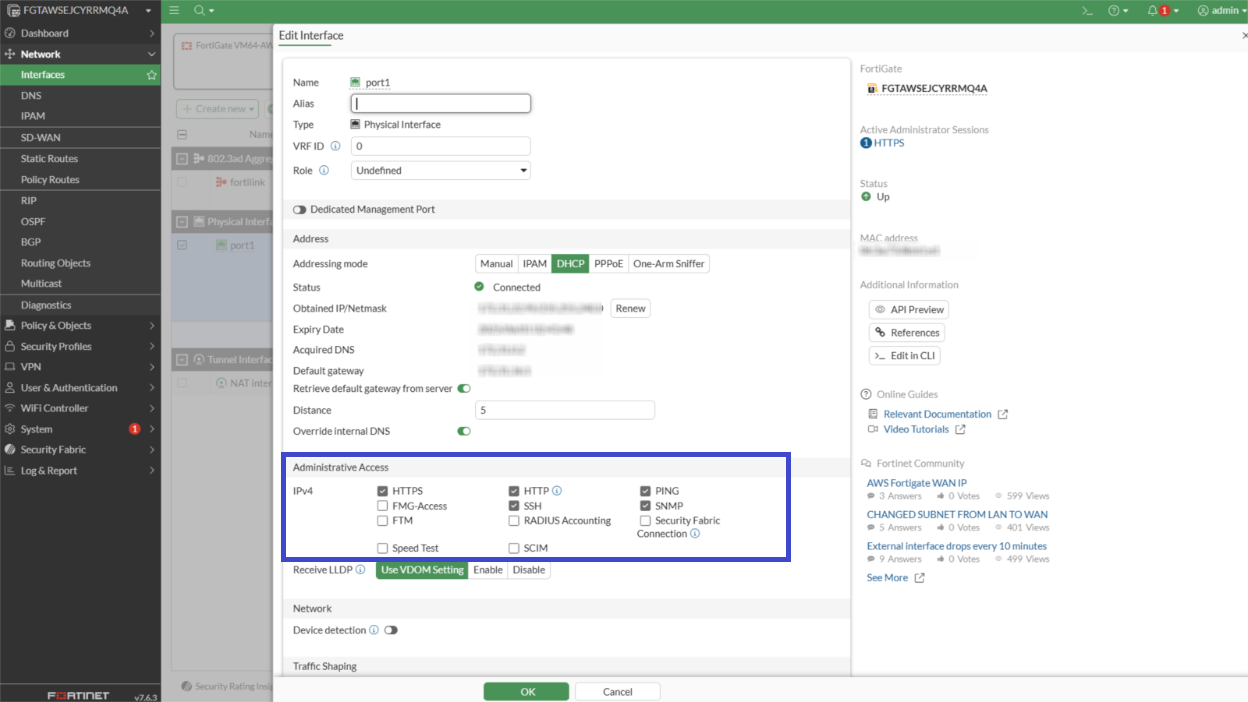Open WiFi Controller sidebar section

click(80, 409)
